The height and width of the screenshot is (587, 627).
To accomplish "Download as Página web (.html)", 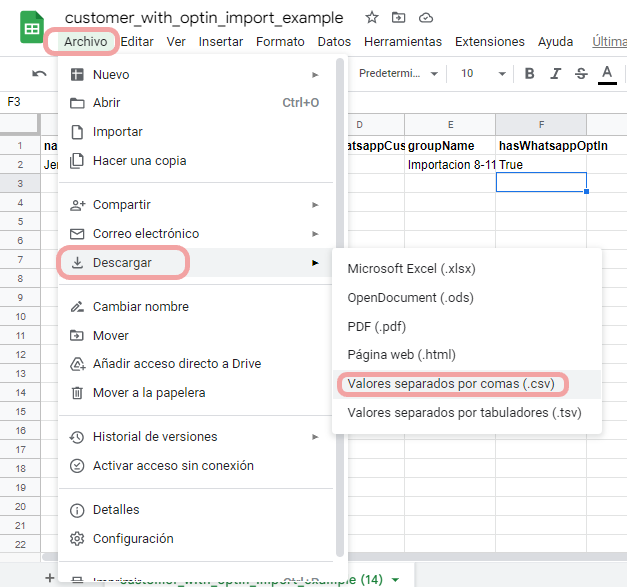I will (467, 355).
